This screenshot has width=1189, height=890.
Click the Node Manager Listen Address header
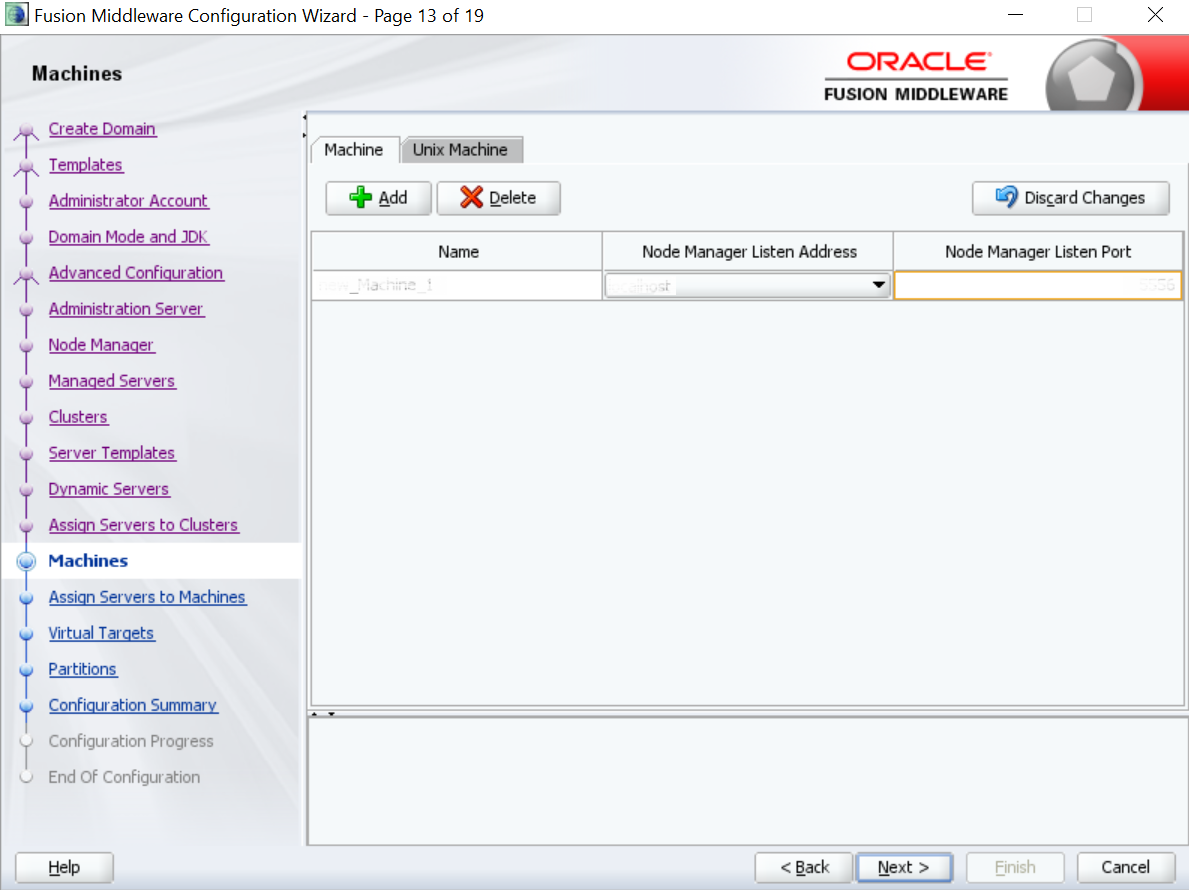pos(748,252)
